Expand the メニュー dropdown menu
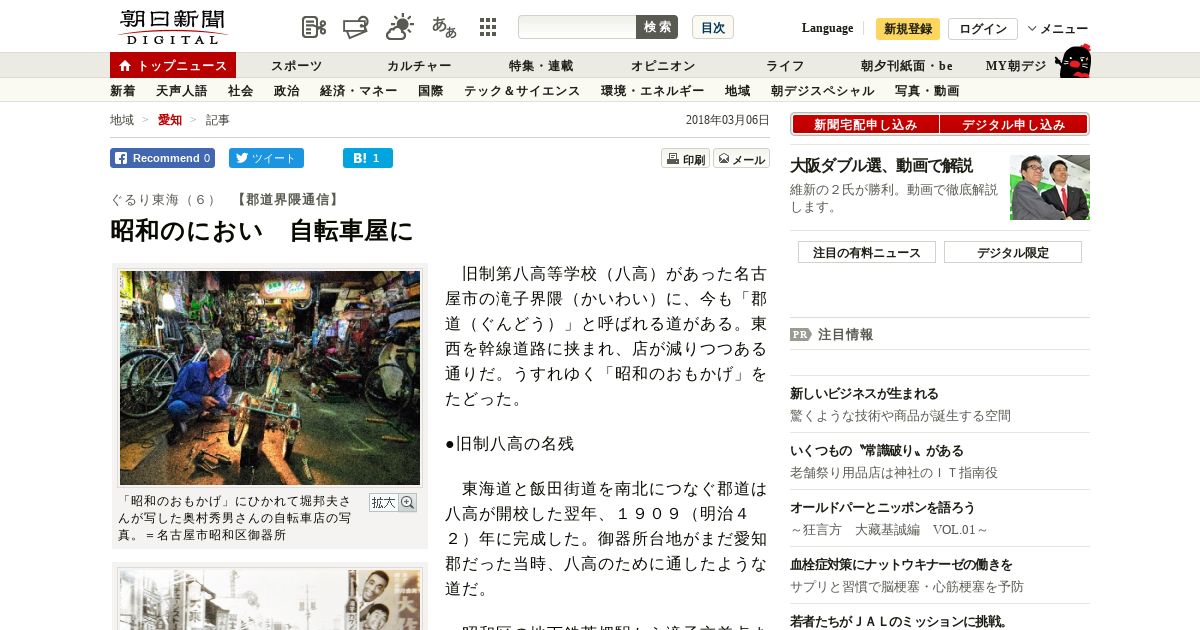 click(1058, 29)
